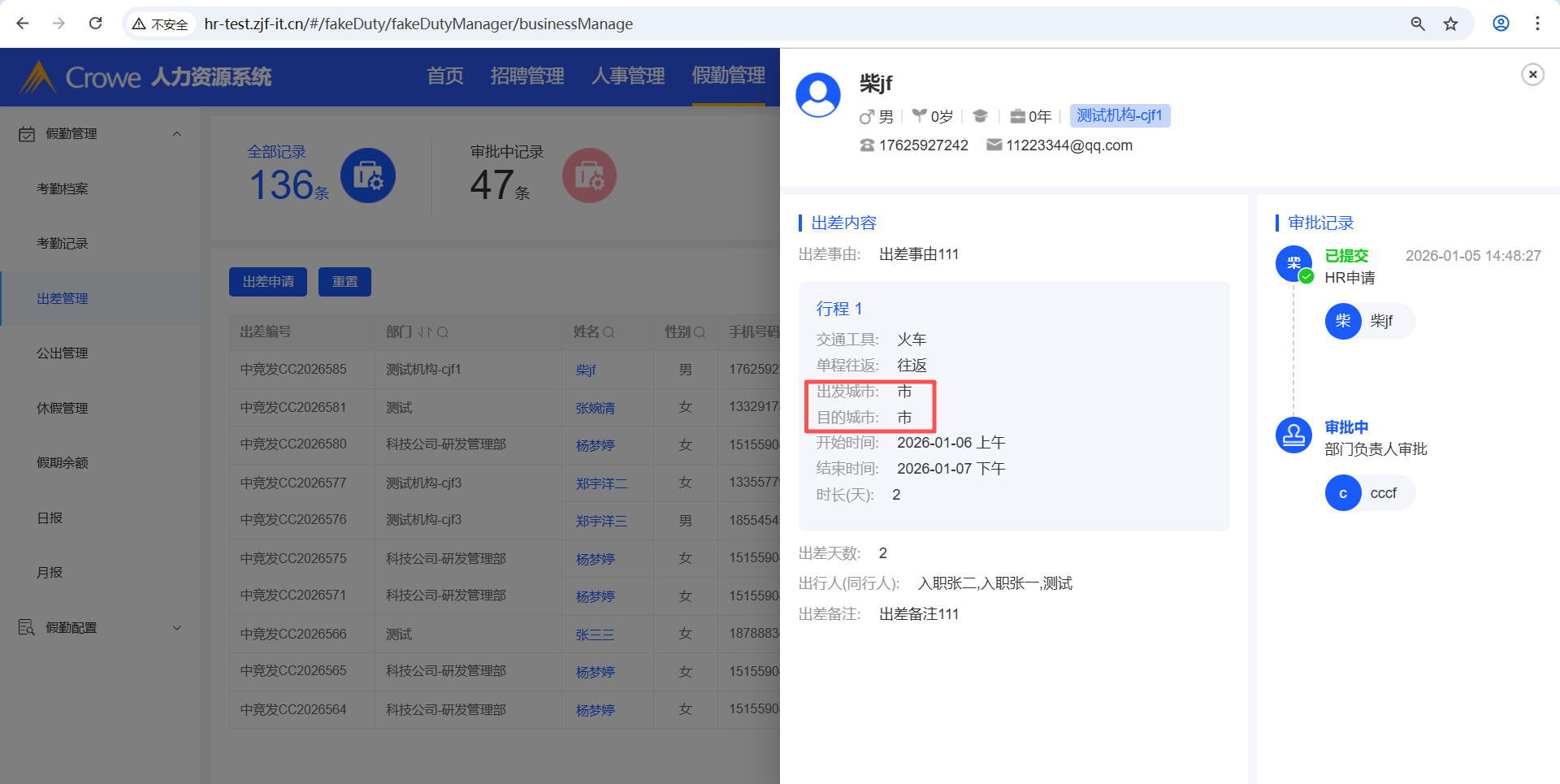Viewport: 1560px width, 784px height.
Task: Click search icon in 姓名 column header
Action: (609, 332)
